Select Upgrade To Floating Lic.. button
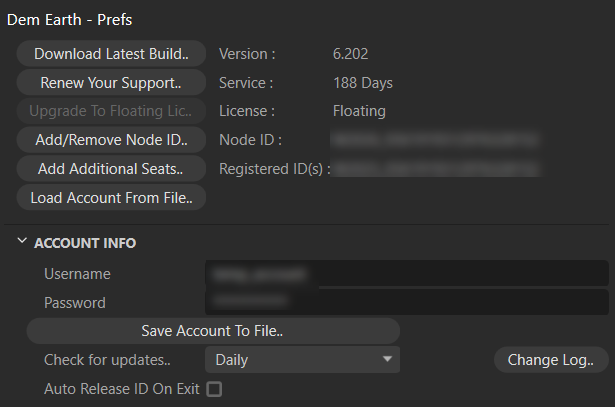This screenshot has width=615, height=407. pyautogui.click(x=111, y=111)
